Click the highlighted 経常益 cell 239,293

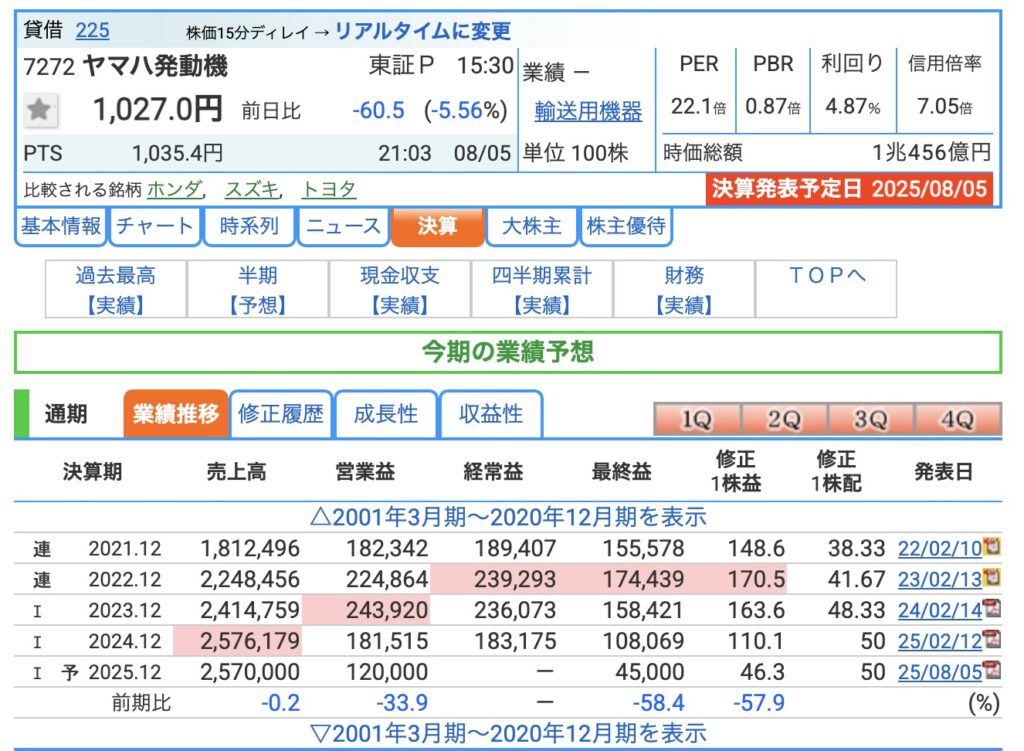(x=494, y=579)
